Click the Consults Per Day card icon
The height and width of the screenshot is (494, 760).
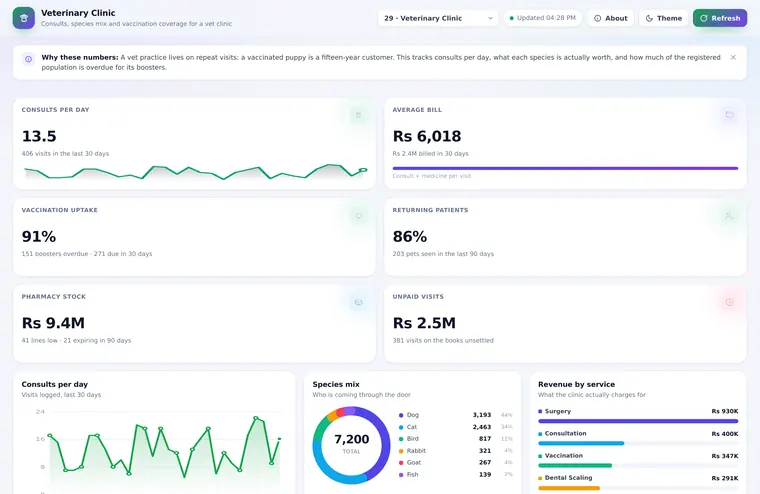point(359,115)
